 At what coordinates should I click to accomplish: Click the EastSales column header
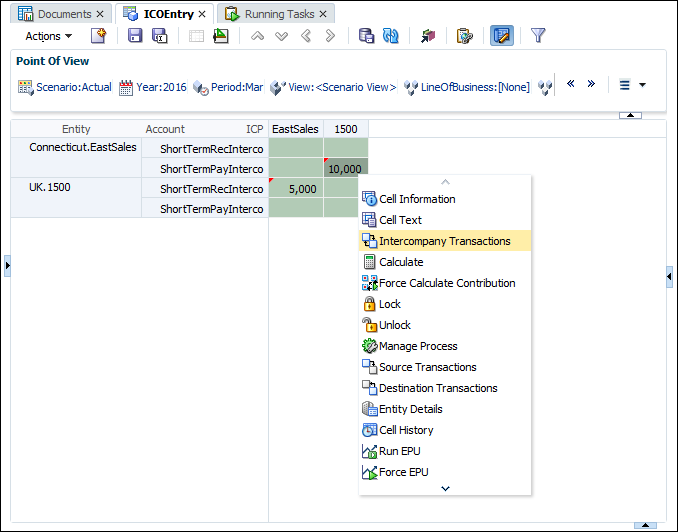pos(296,129)
